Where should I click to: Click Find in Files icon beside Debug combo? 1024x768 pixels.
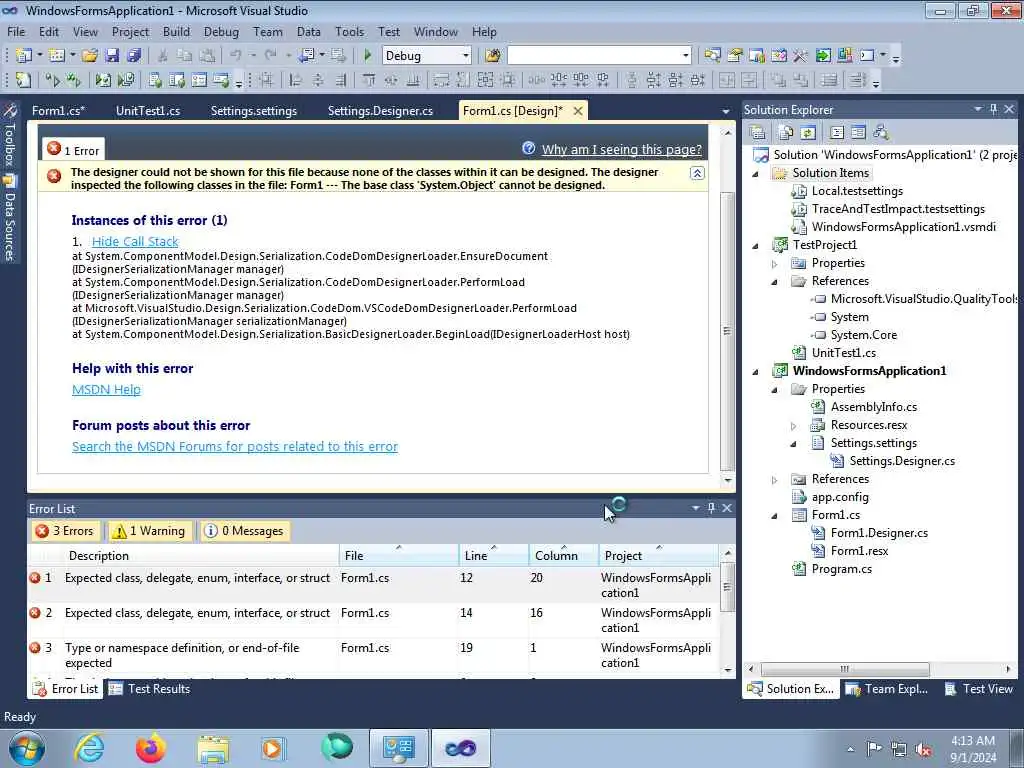click(x=492, y=56)
